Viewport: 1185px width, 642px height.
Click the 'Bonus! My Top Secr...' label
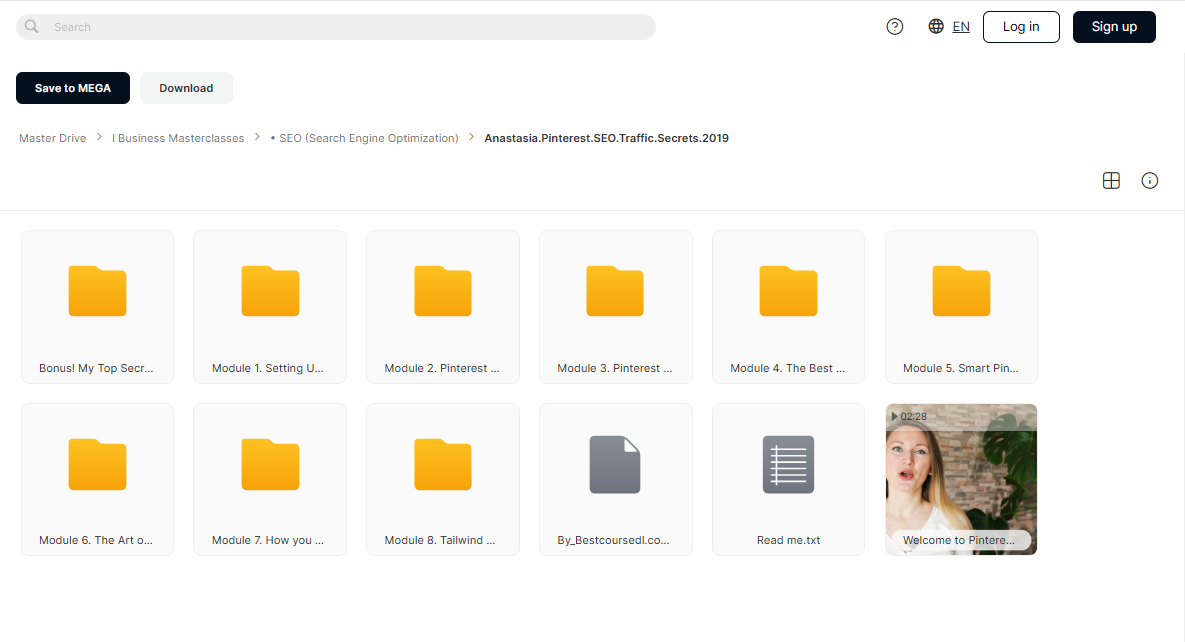(x=96, y=368)
